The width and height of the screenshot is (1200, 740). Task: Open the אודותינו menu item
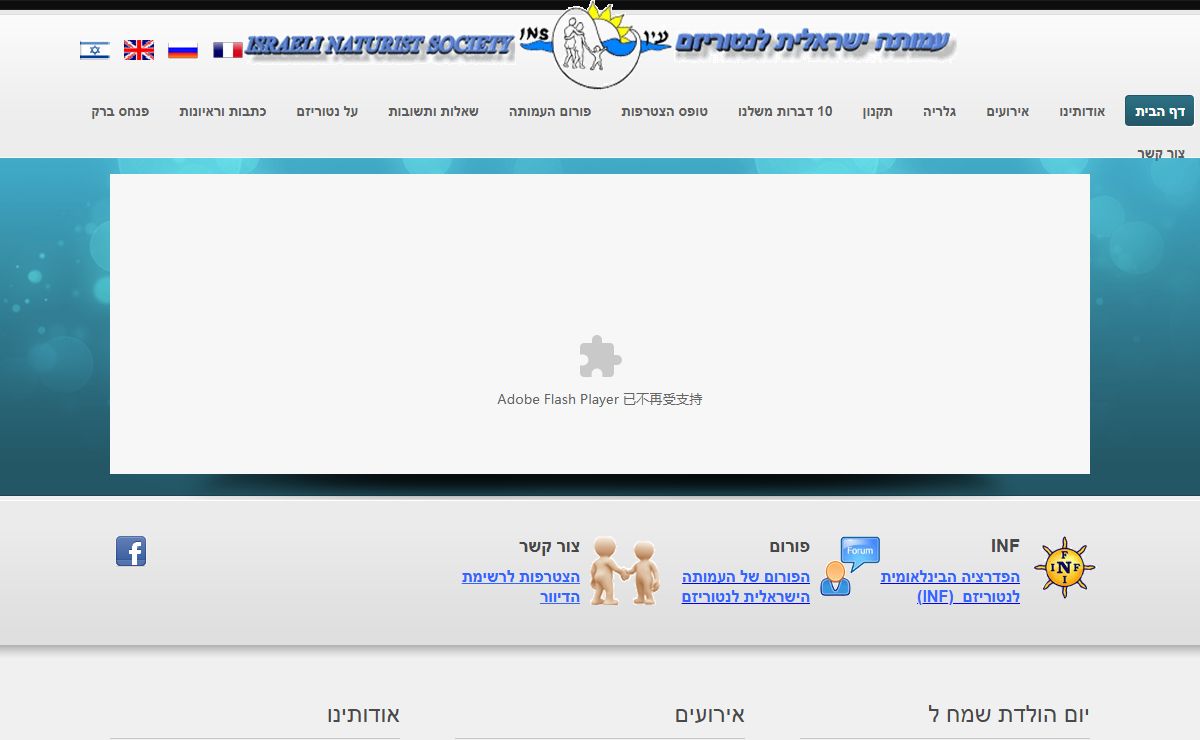(1082, 111)
